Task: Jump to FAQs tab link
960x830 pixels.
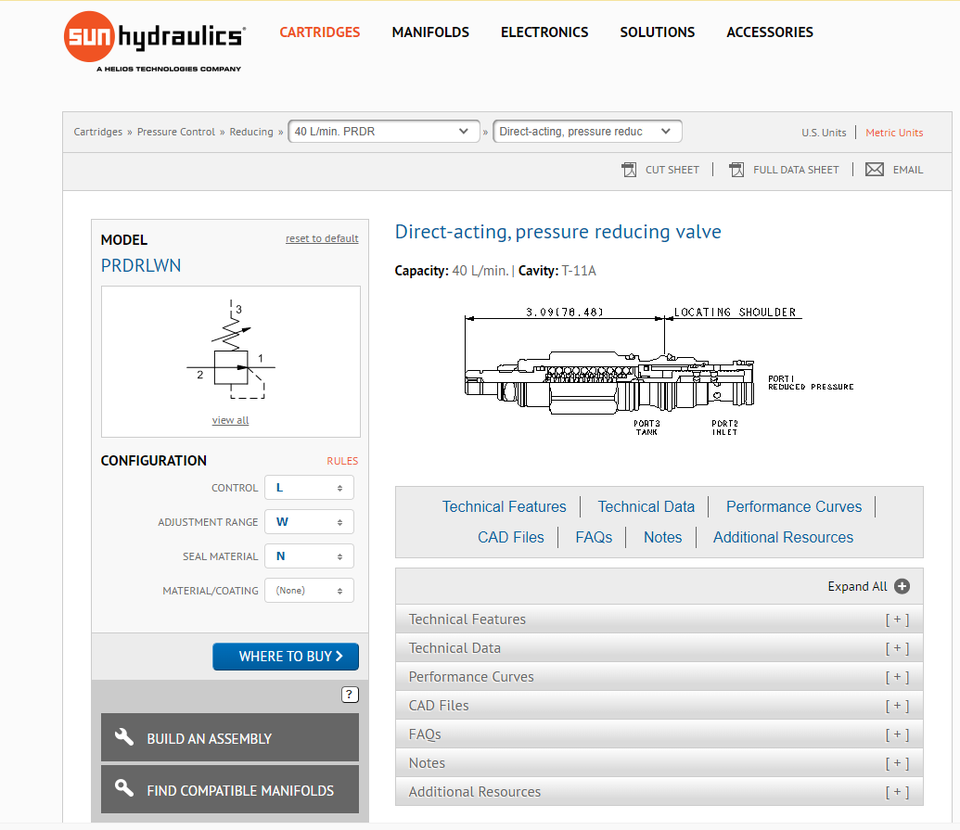Action: click(594, 537)
